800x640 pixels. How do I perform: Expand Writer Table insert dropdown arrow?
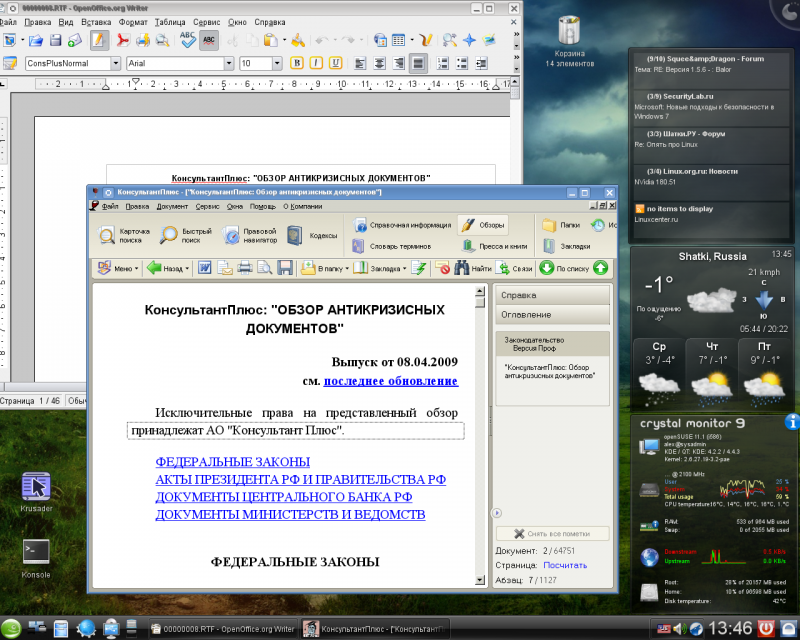[412, 40]
